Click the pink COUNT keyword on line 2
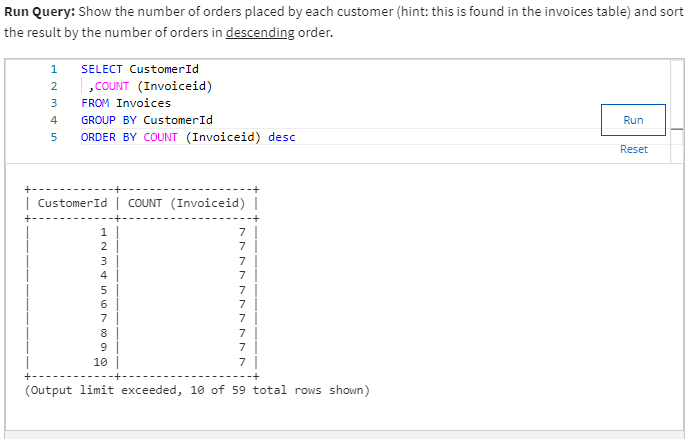This screenshot has height=439, width=690. (113, 86)
